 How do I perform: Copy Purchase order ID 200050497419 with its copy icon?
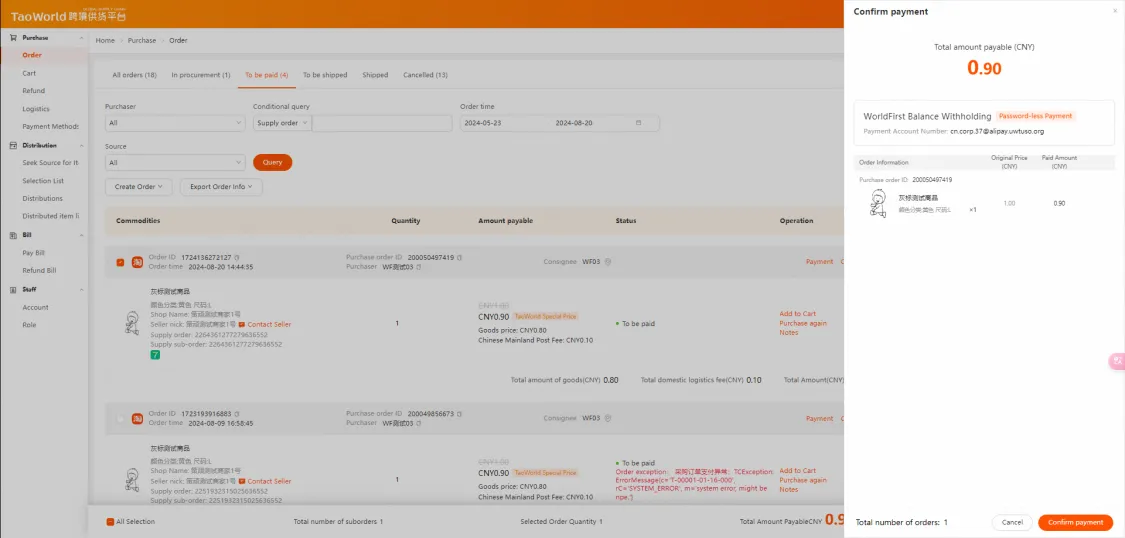(460, 257)
